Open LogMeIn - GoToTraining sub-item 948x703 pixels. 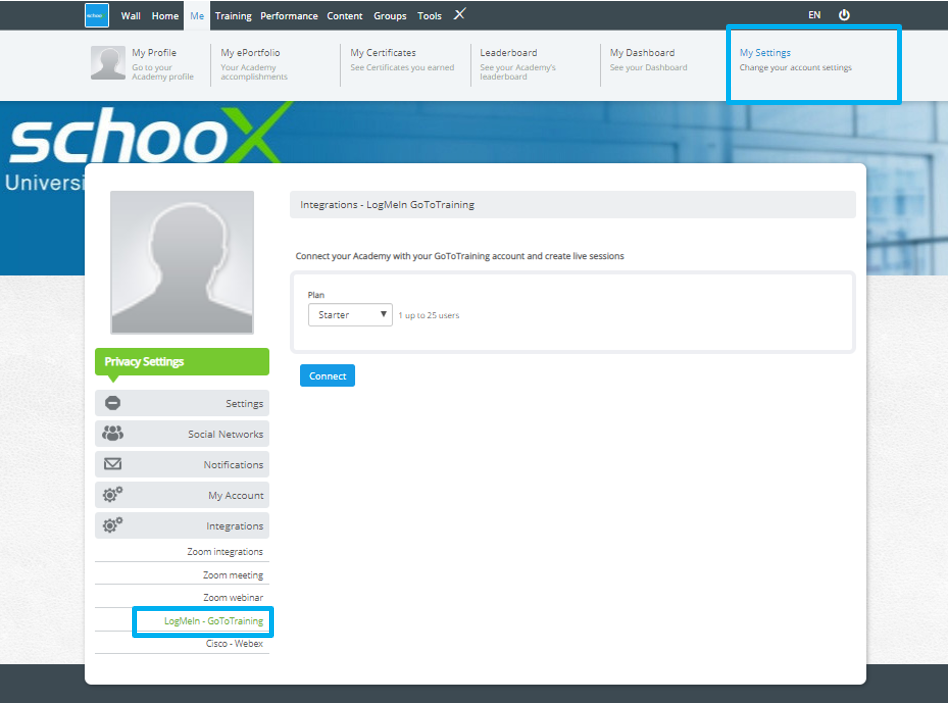coord(213,621)
